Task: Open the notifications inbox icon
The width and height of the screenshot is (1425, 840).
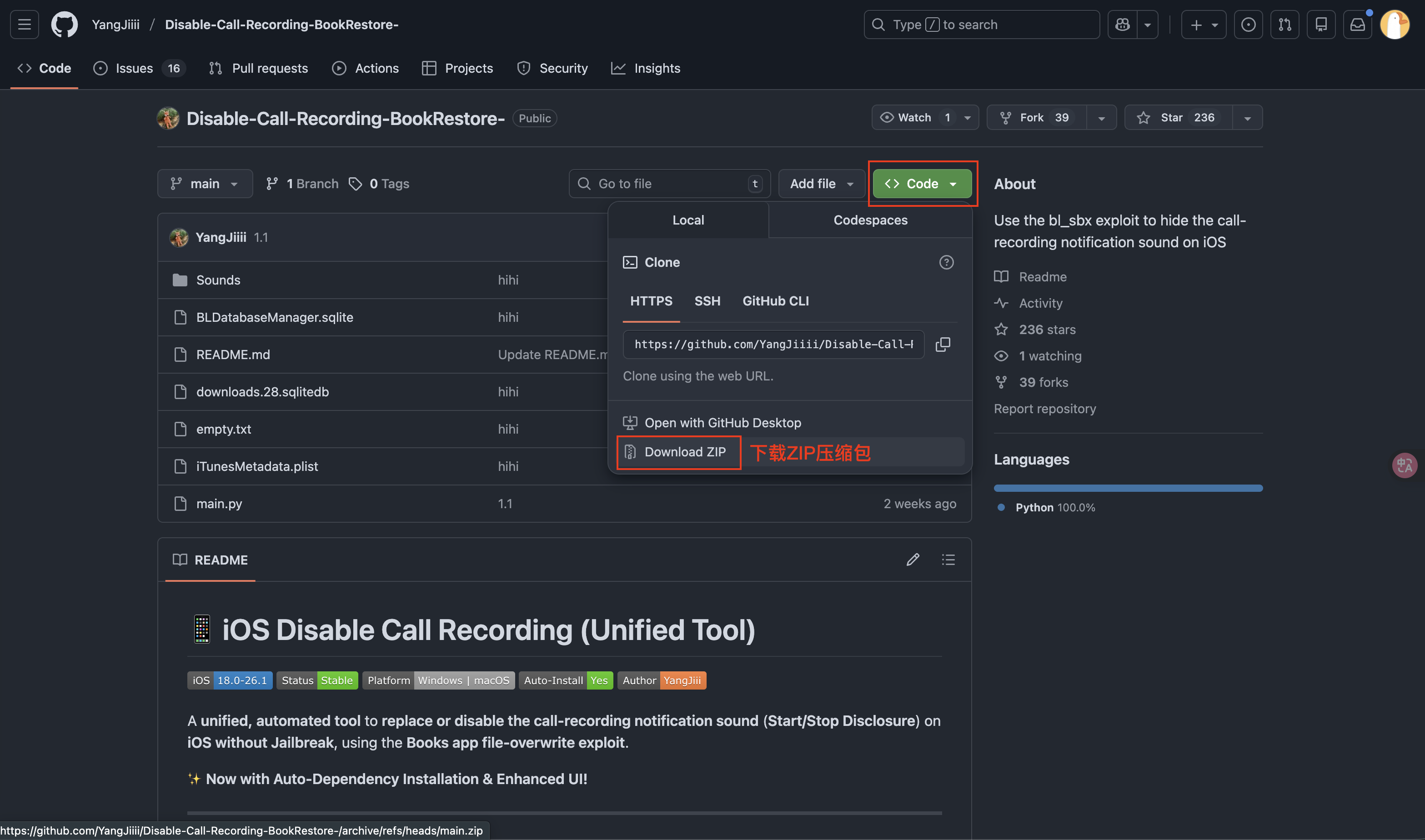Action: click(x=1357, y=25)
